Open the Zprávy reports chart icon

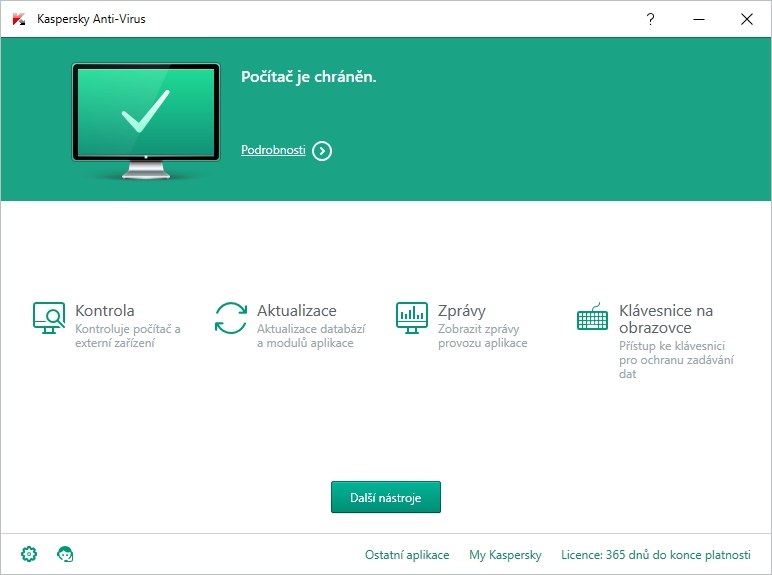412,318
